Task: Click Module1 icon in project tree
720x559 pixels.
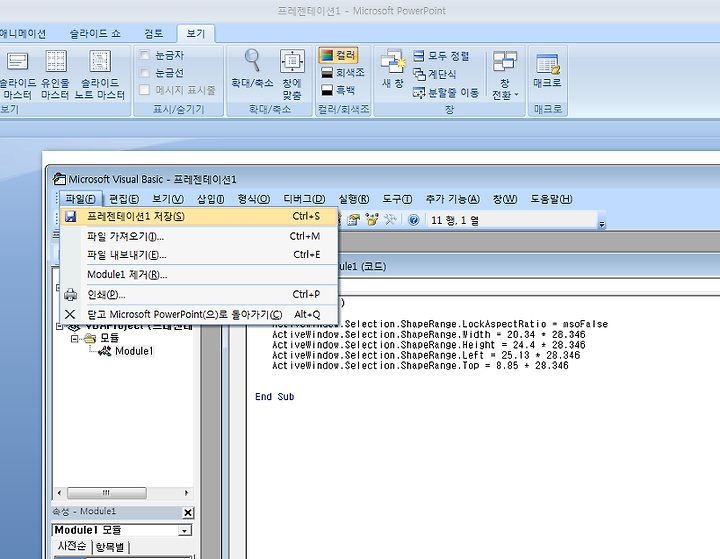Action: (x=105, y=351)
